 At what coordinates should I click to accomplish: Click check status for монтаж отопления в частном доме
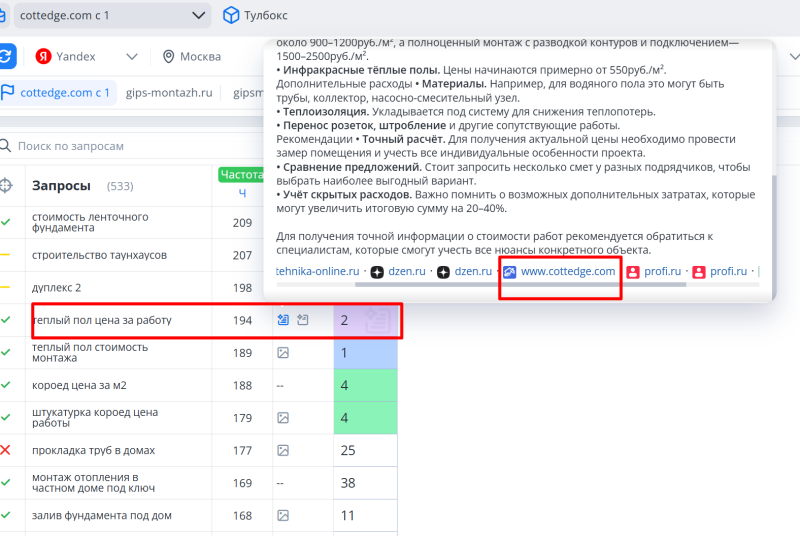click(x=5, y=482)
